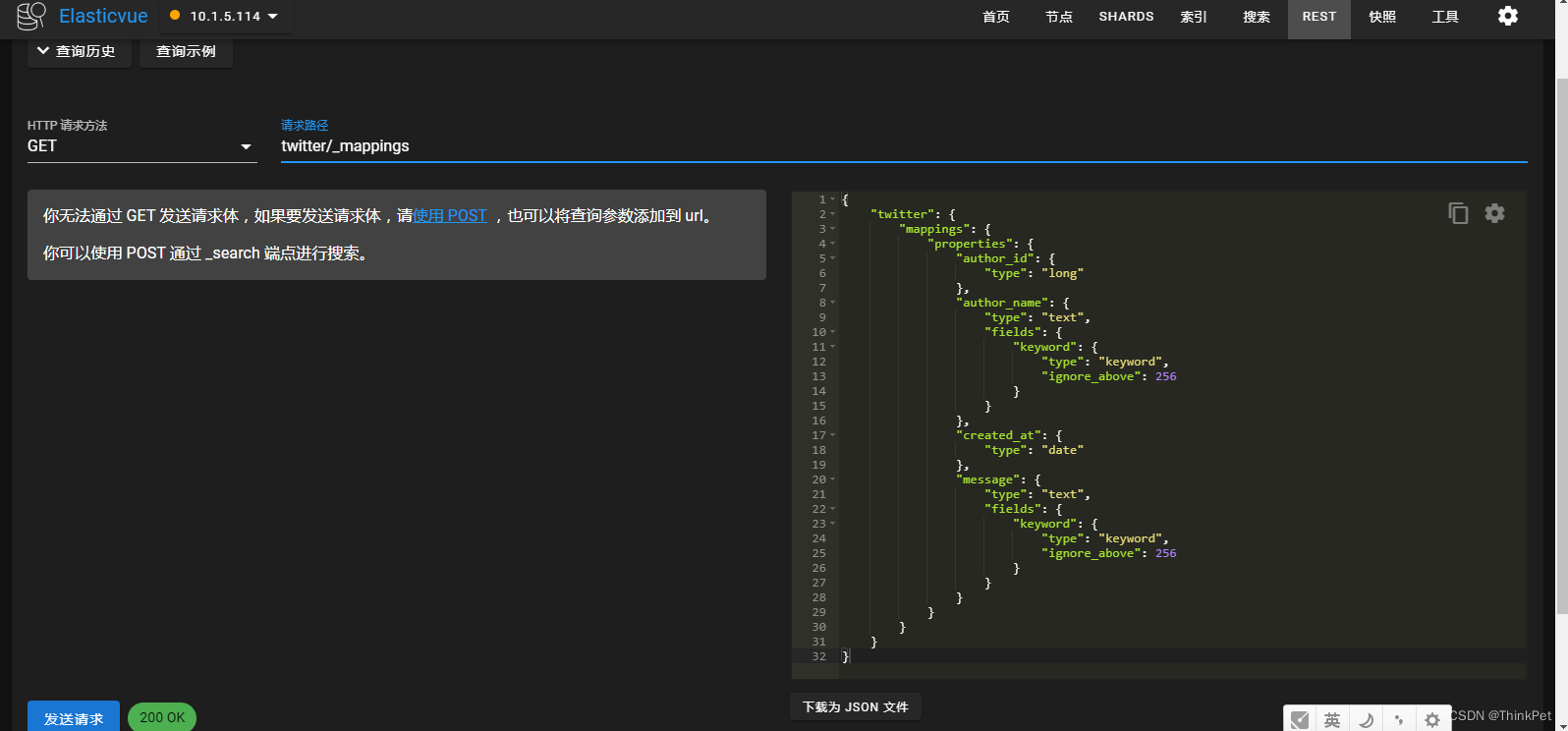The height and width of the screenshot is (731, 1568).
Task: Go to the 首页 home tab
Action: [x=996, y=17]
